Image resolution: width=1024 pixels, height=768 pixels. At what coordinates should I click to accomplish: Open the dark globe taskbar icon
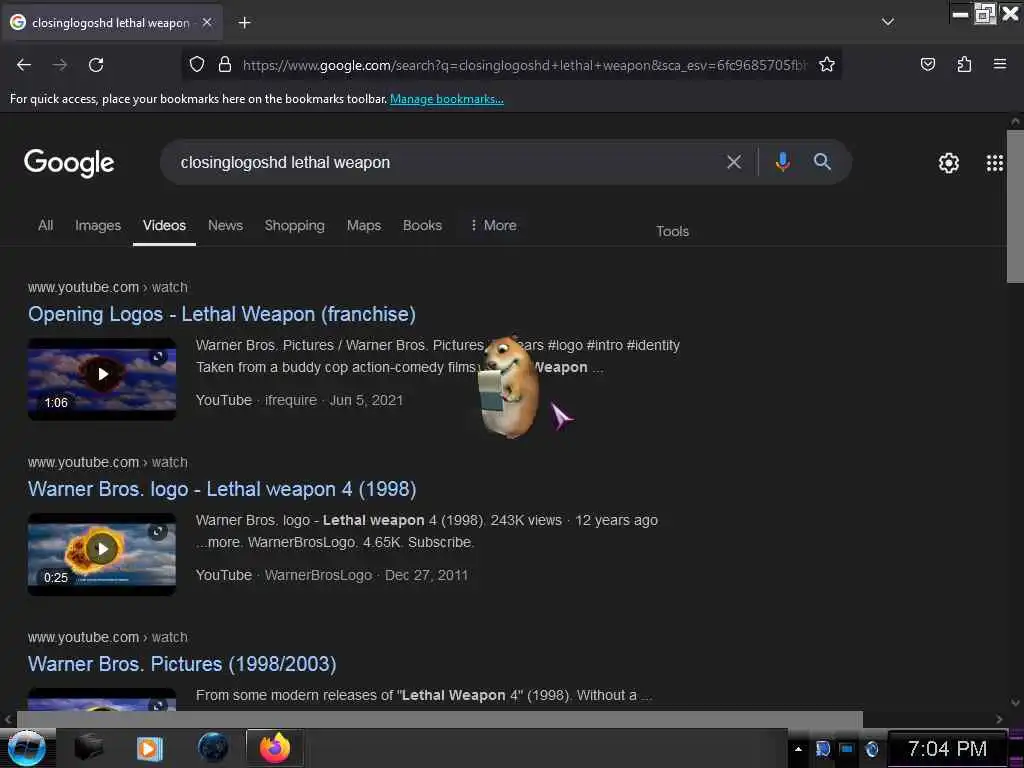tap(213, 748)
